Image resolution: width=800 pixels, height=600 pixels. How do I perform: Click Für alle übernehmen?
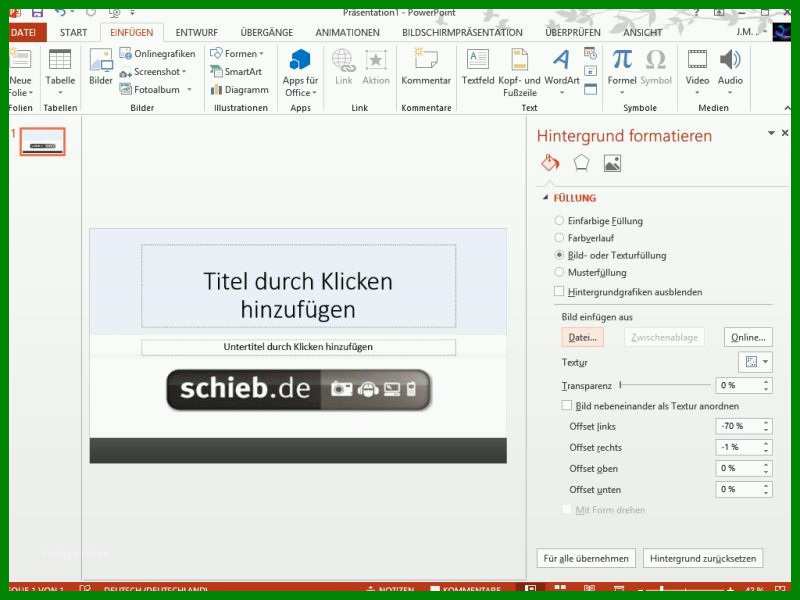[x=586, y=558]
